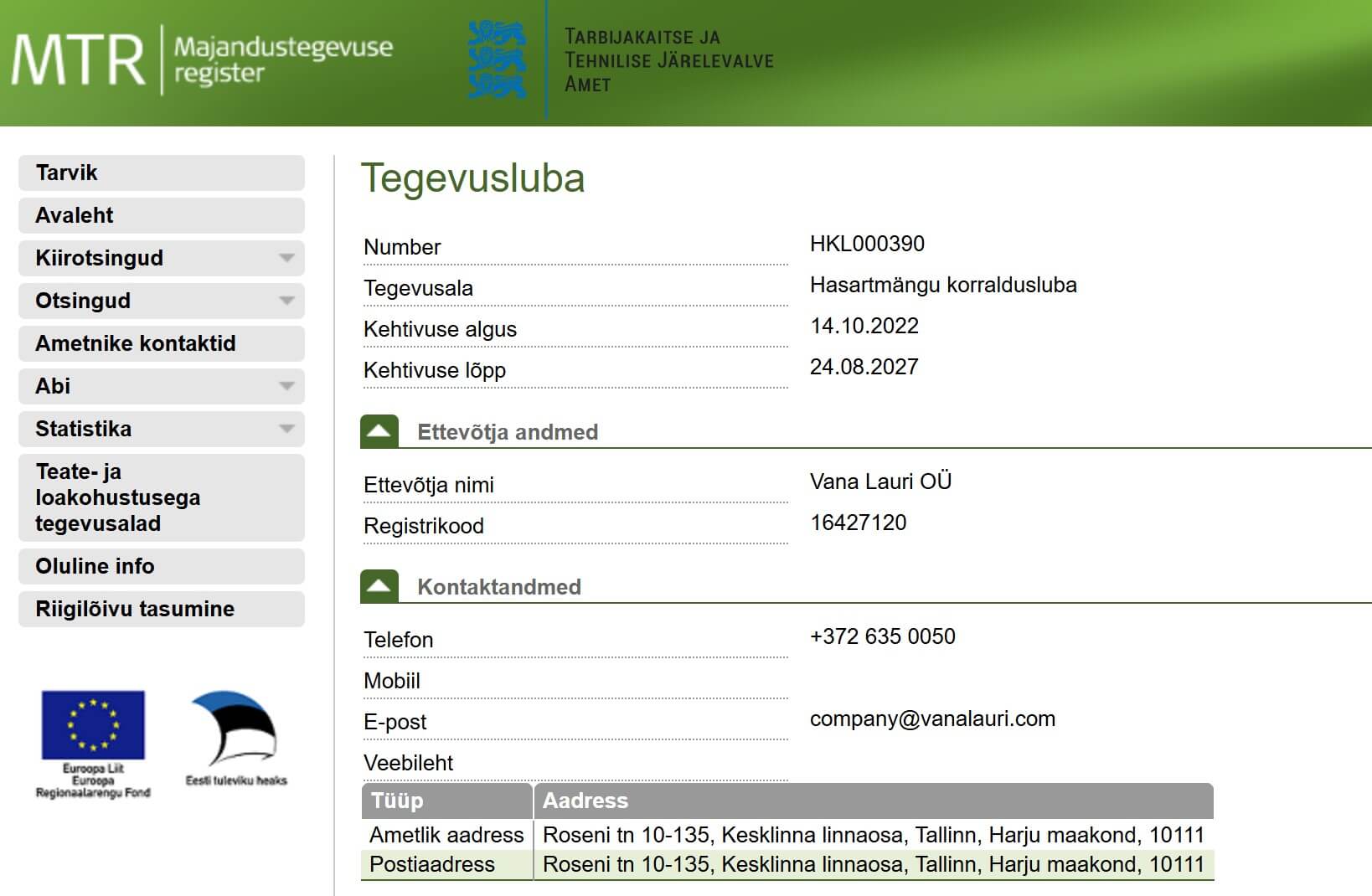Expand the Abi dropdown arrow
This screenshot has width=1372, height=896.
pyautogui.click(x=286, y=386)
